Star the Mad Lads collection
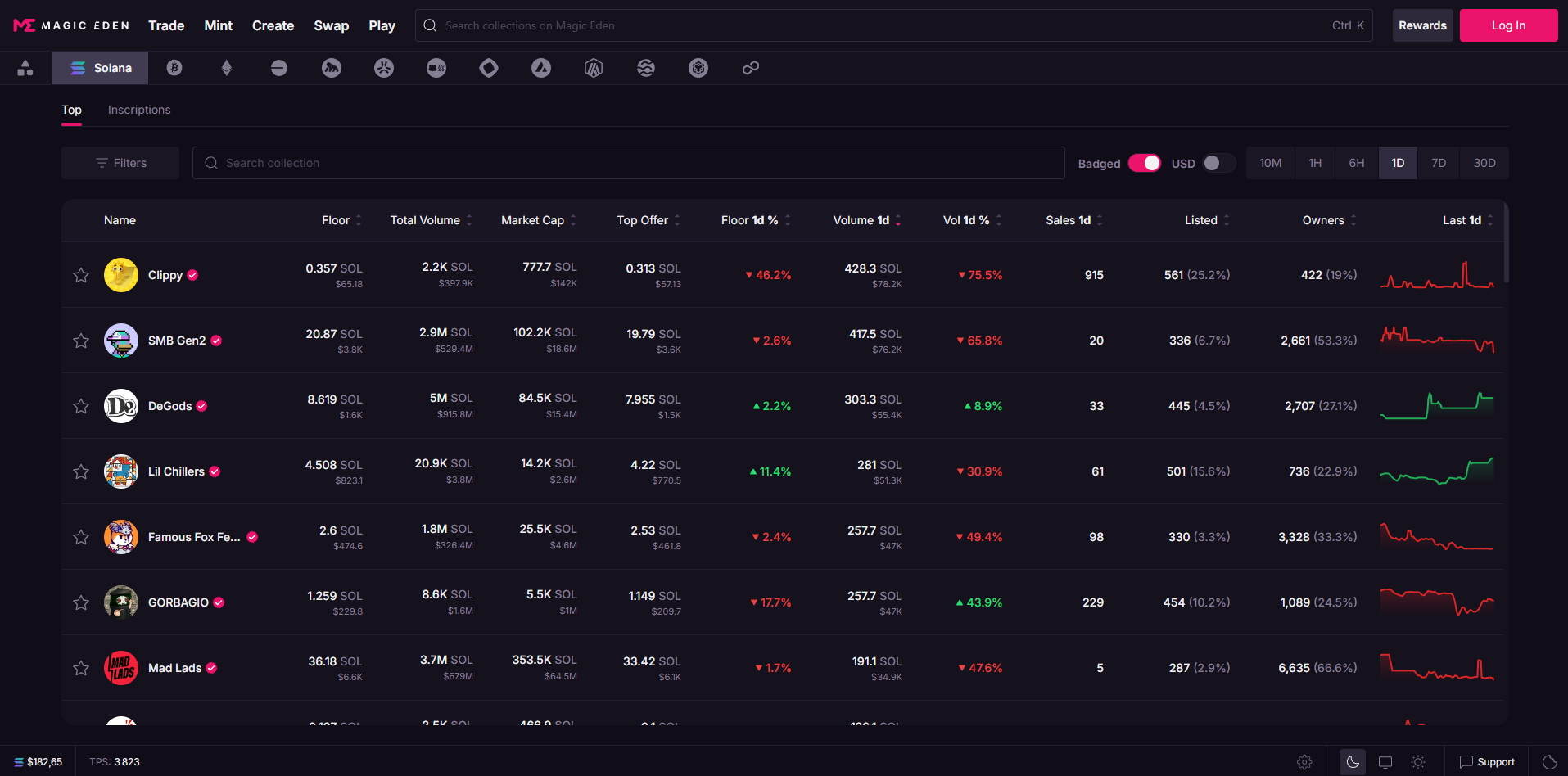This screenshot has height=776, width=1568. [81, 668]
